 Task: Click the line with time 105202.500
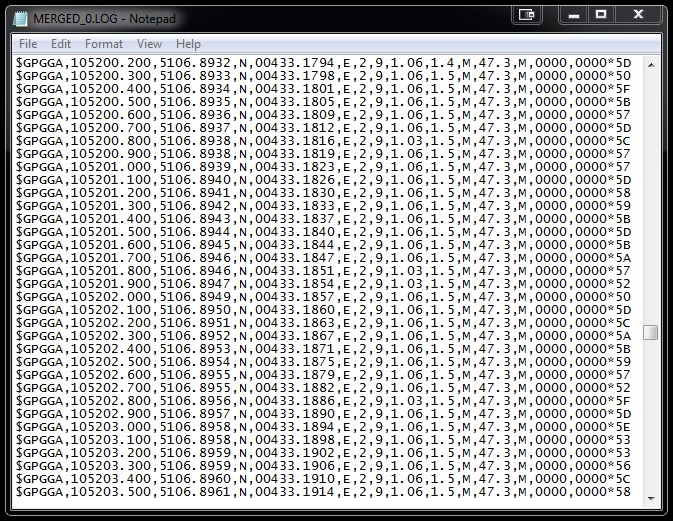pos(324,362)
